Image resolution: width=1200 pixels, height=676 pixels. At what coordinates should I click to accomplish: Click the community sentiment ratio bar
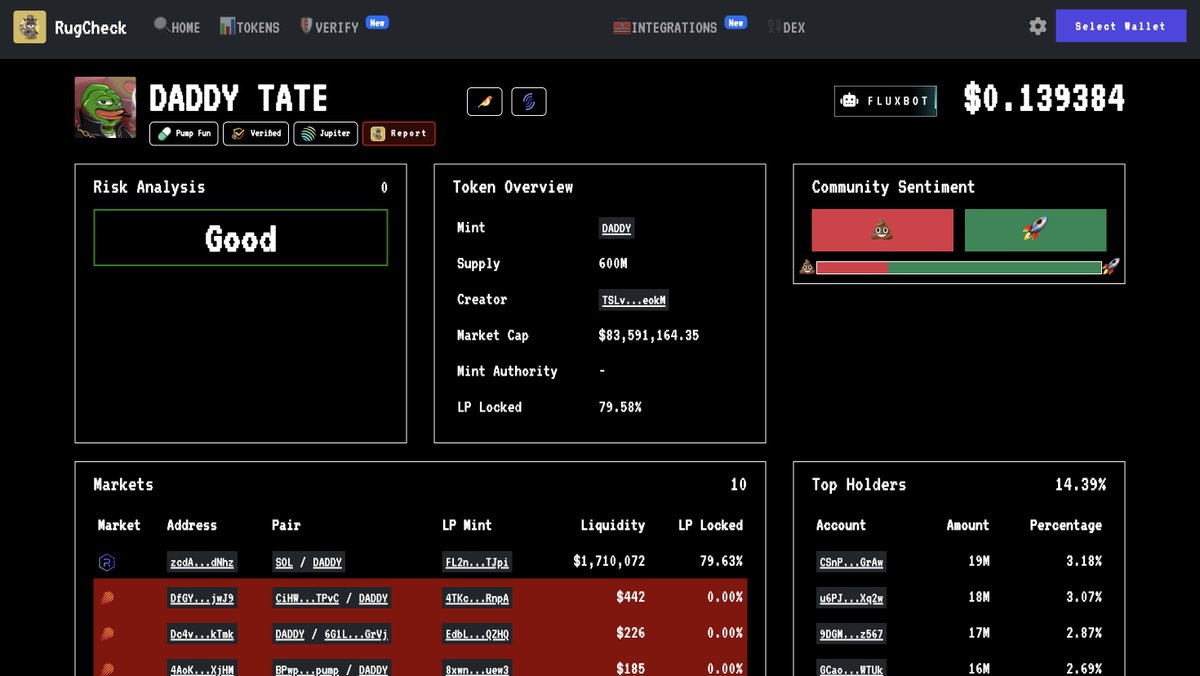(959, 267)
